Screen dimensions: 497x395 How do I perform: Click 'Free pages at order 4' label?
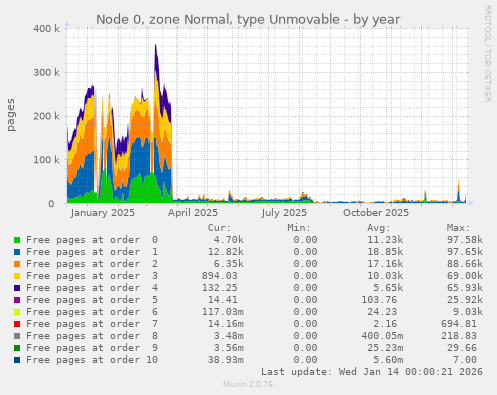pos(92,288)
